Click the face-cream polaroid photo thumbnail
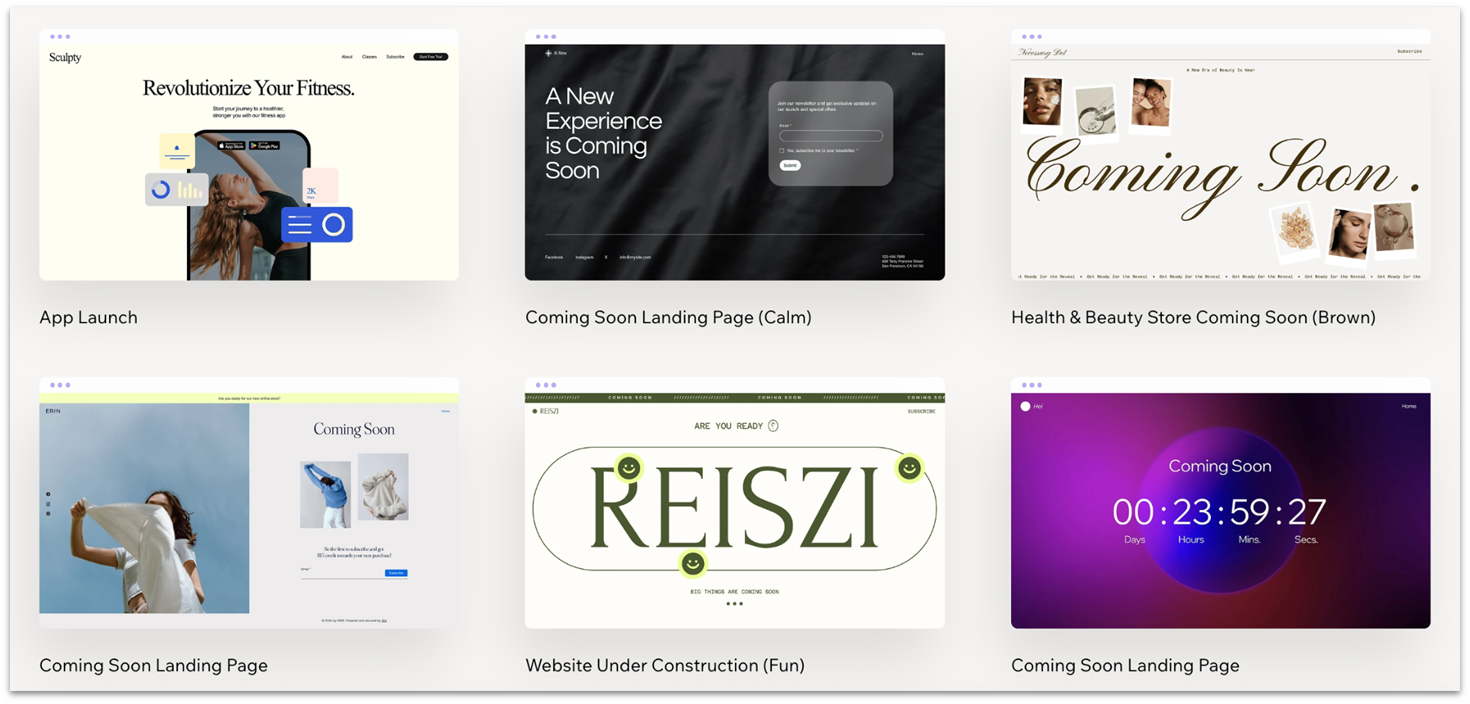 click(x=1042, y=100)
